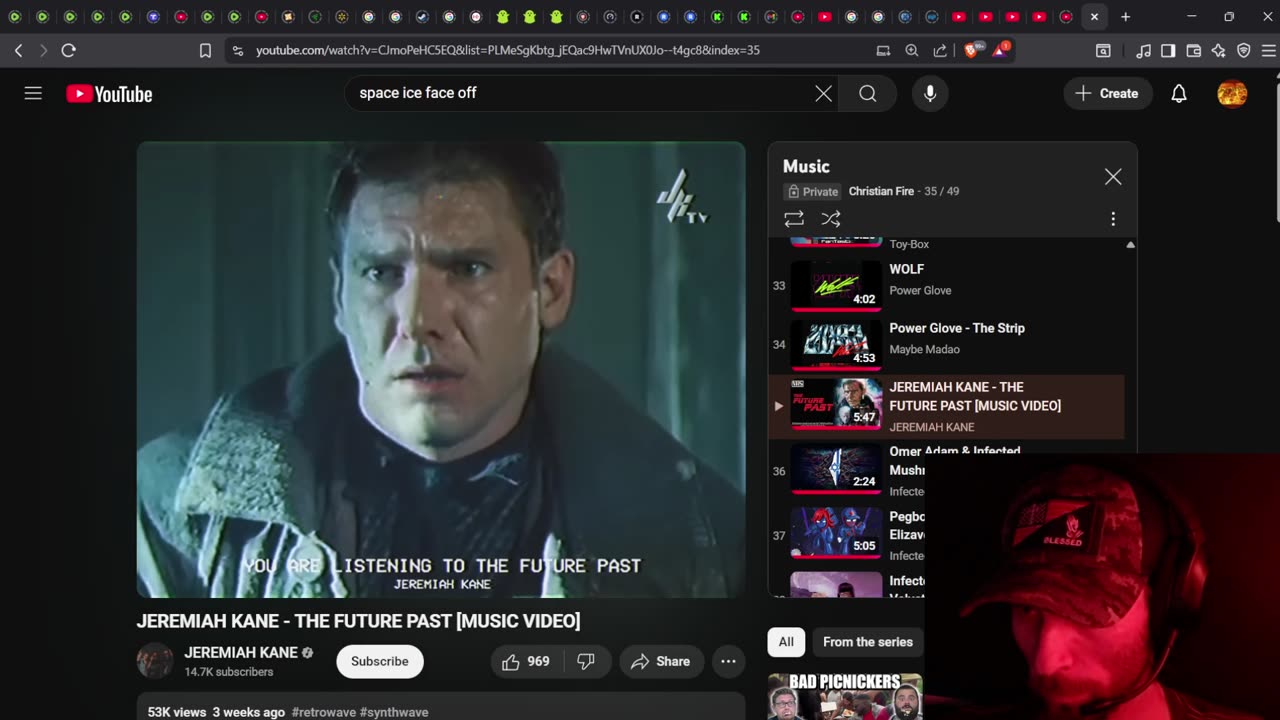Open a new browser tab with plus

coord(1125,17)
